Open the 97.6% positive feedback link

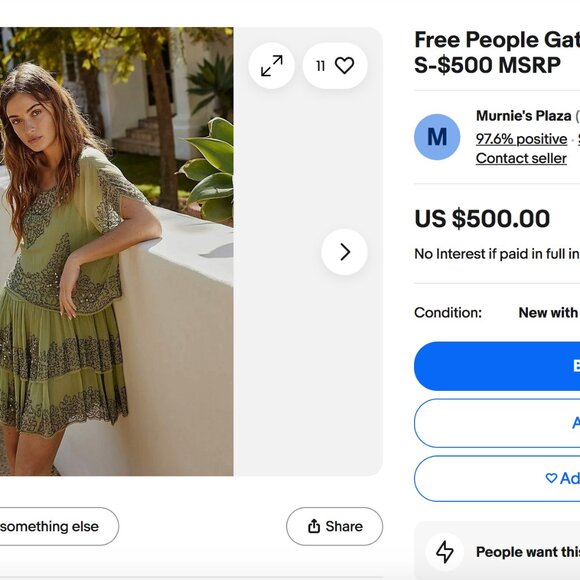[x=521, y=139]
